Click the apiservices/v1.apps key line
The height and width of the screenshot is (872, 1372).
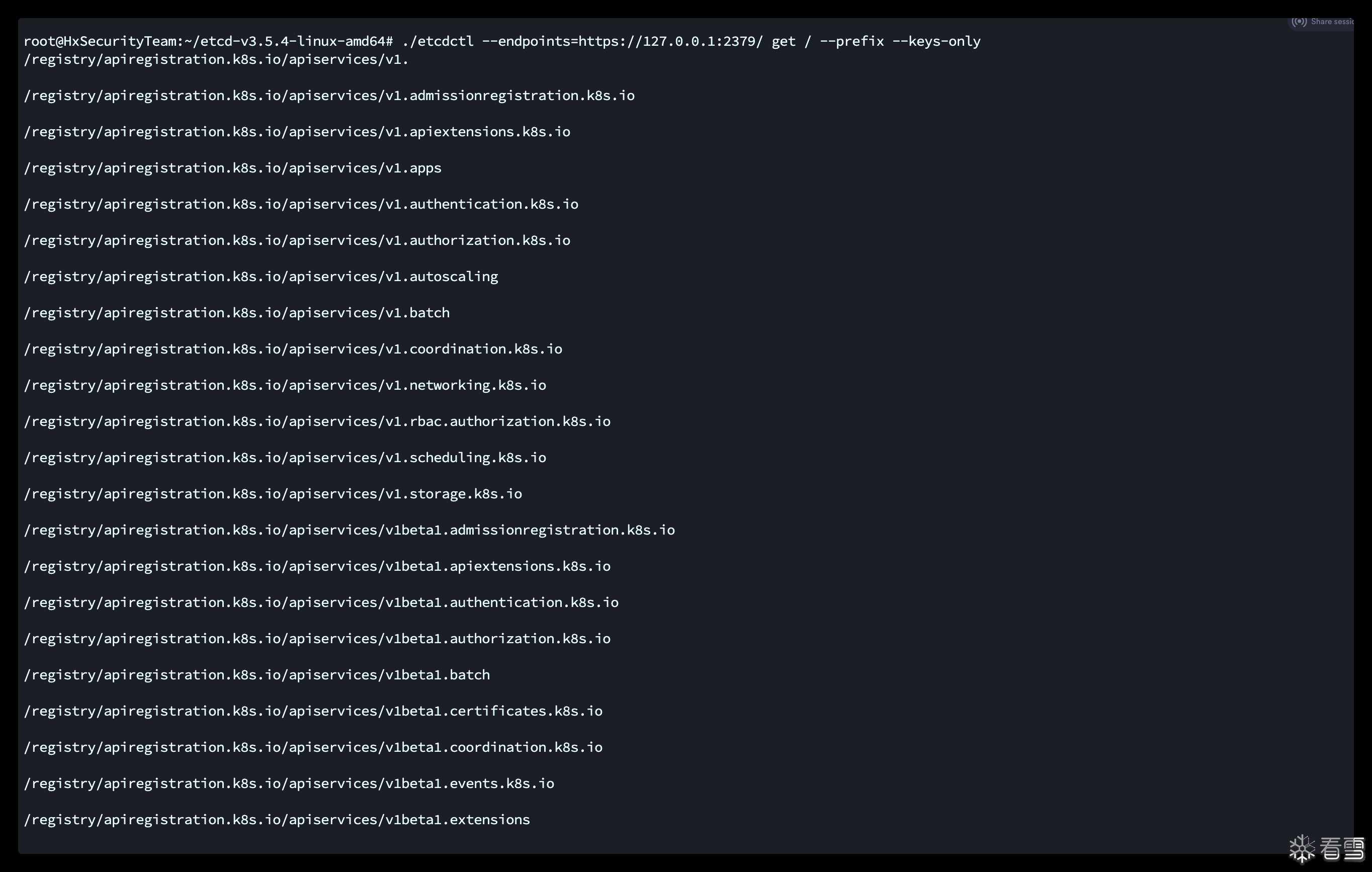[232, 168]
